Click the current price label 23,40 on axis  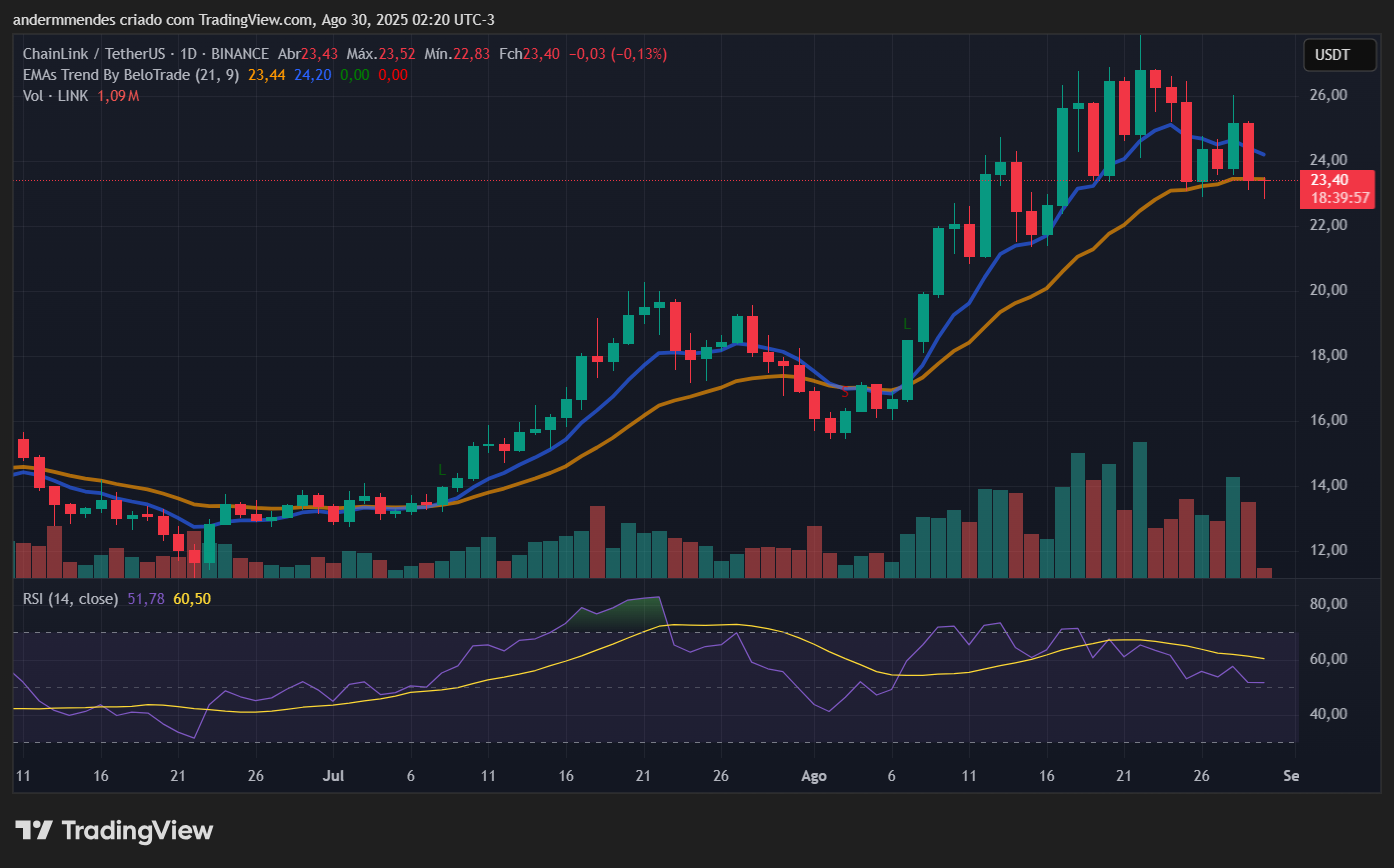click(1330, 180)
